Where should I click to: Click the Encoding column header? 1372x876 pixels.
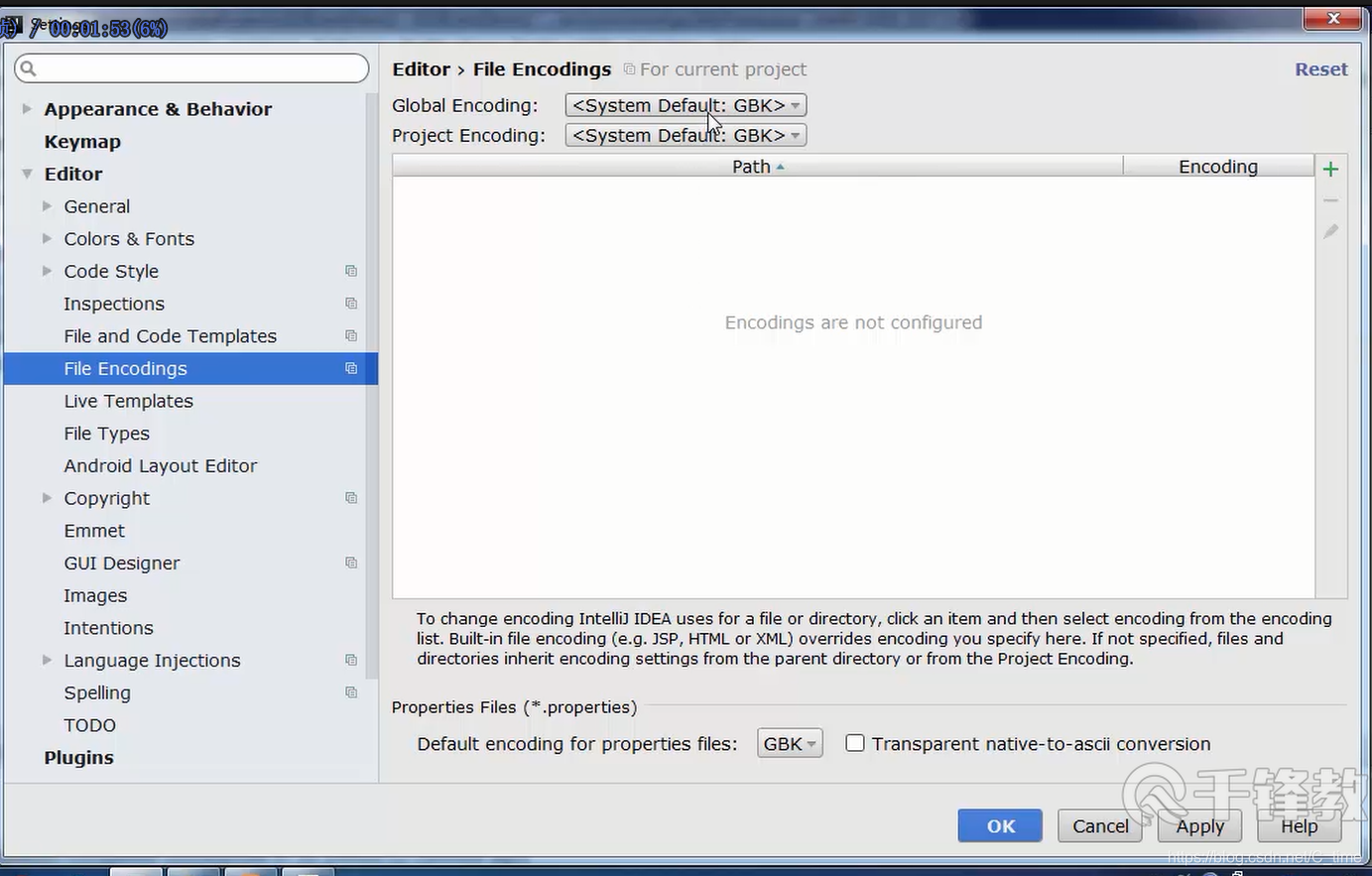click(x=1218, y=167)
